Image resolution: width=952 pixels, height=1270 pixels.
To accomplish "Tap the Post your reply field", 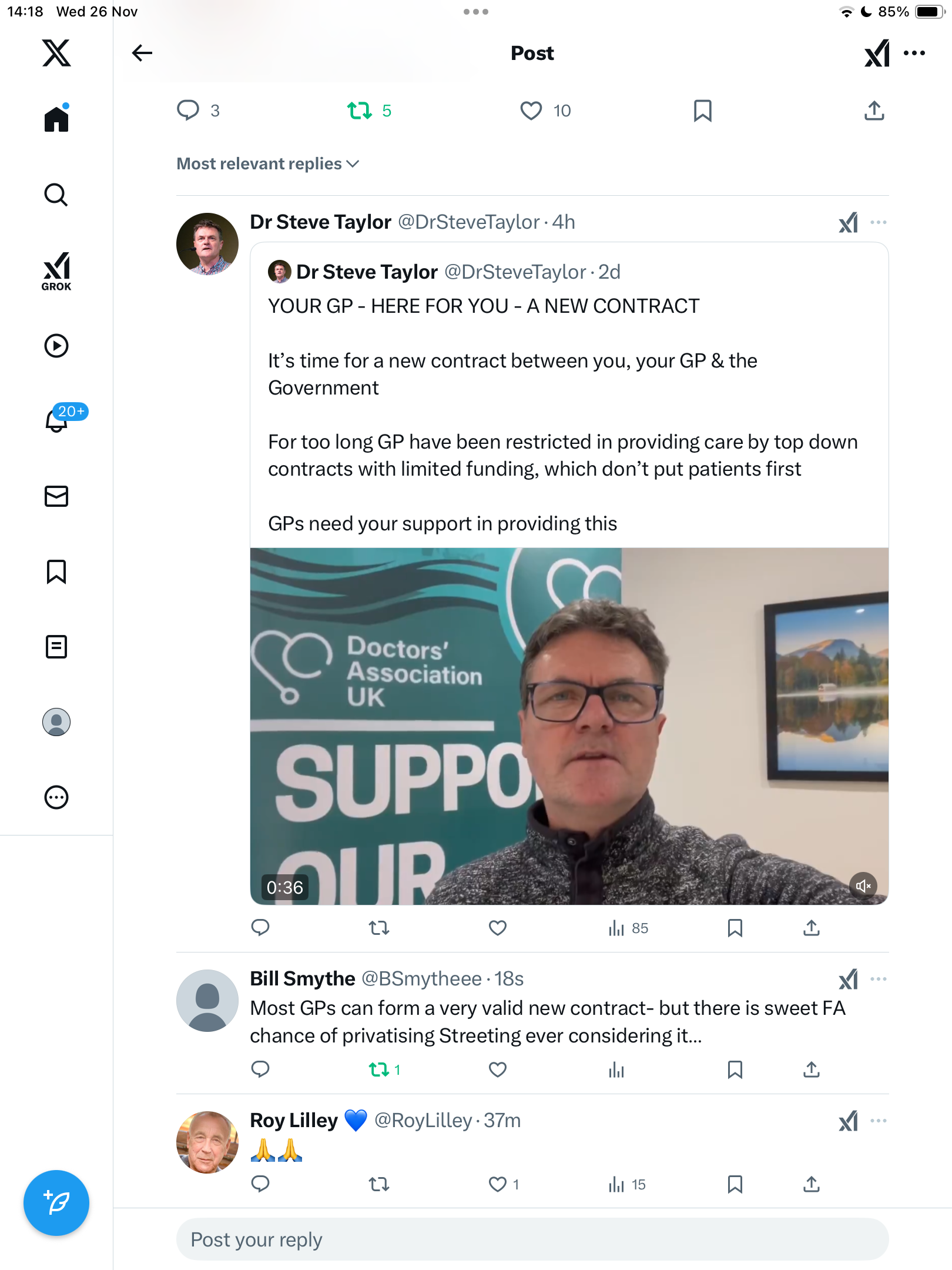I will 532,1239.
